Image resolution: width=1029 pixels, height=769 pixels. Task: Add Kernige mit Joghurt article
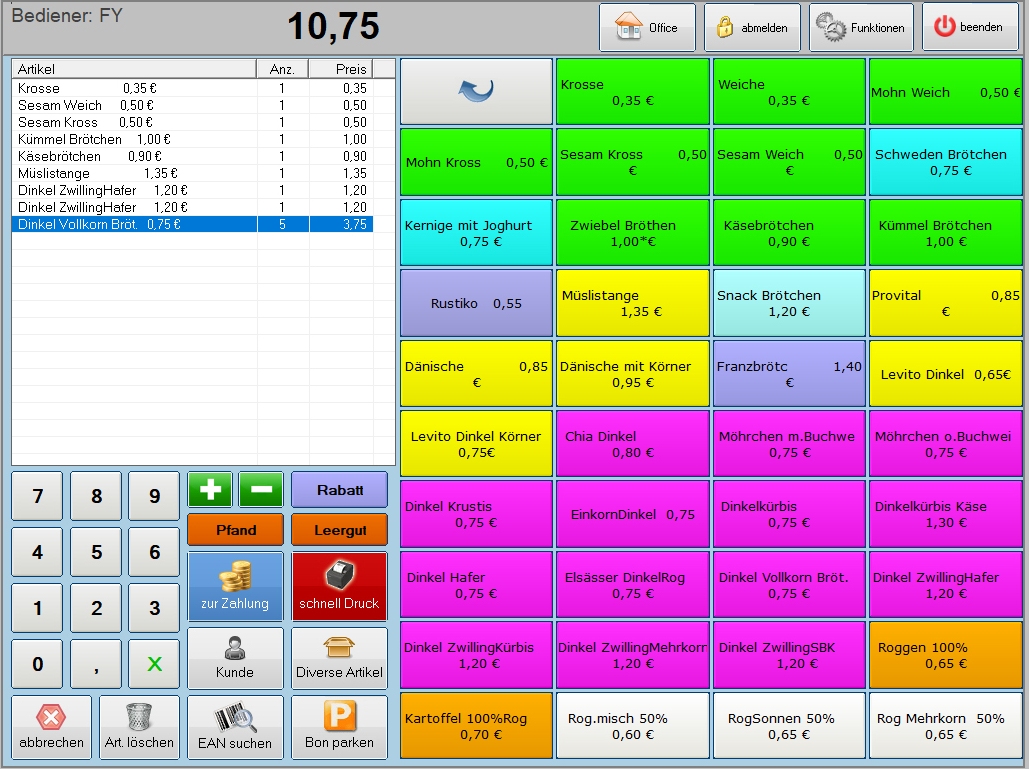(476, 232)
